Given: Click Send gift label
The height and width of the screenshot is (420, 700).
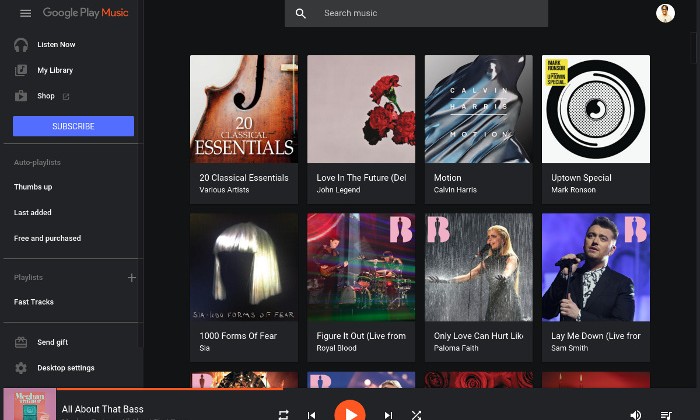Looking at the screenshot, I should (53, 342).
